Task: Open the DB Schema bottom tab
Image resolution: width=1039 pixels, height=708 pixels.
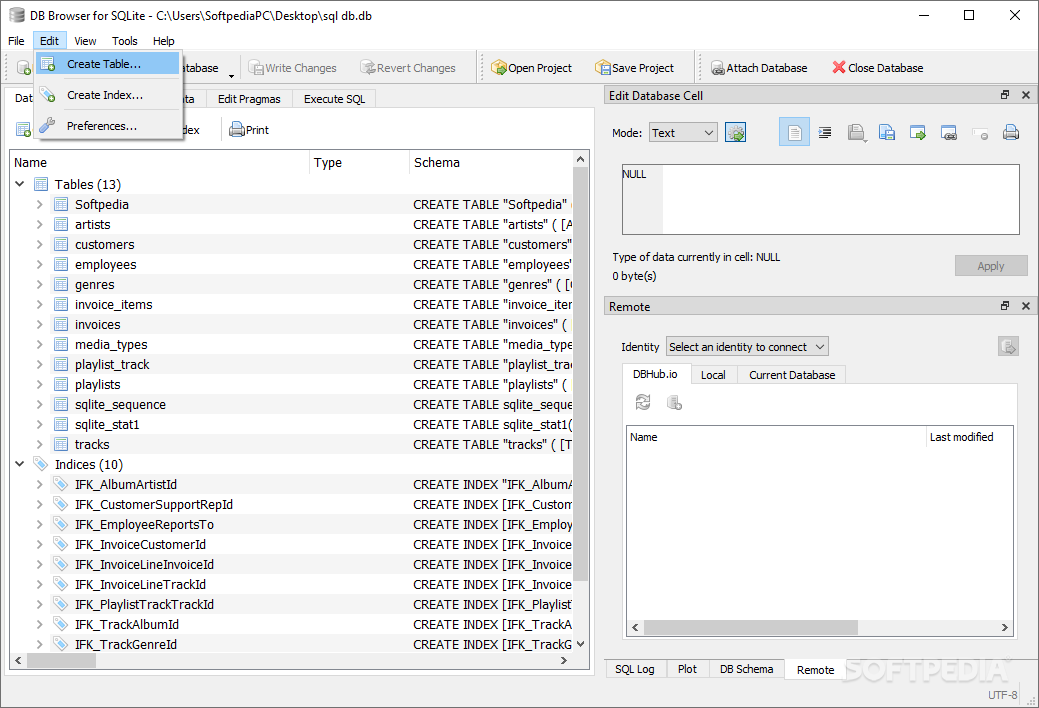Action: 746,669
